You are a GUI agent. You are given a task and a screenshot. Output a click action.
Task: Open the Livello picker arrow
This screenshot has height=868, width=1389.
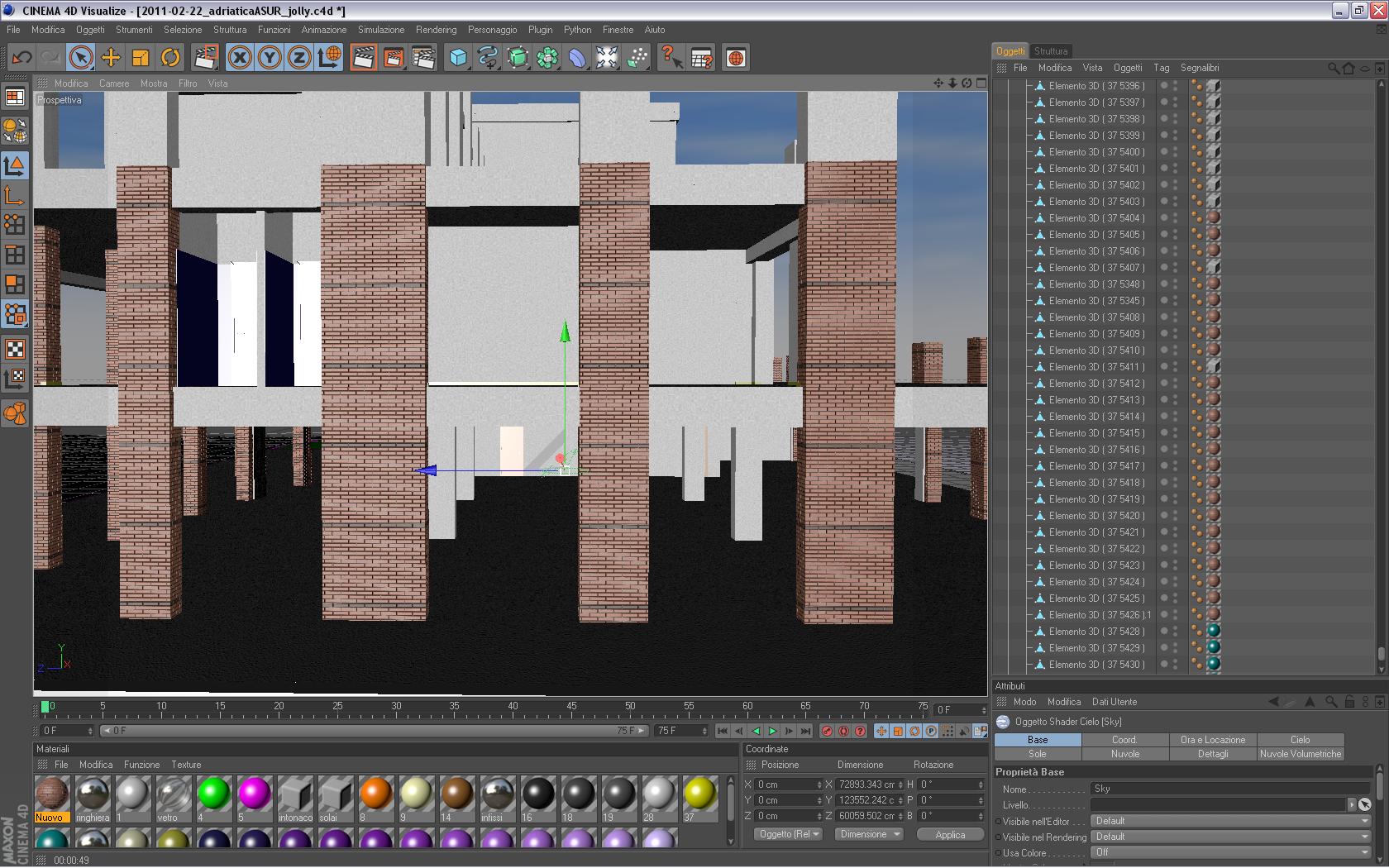click(x=1352, y=804)
